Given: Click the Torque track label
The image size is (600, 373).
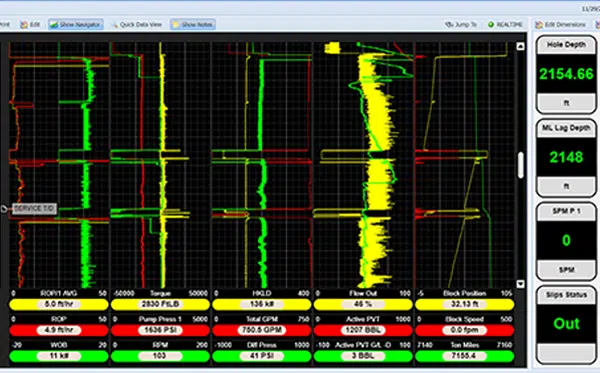Looking at the screenshot, I should [x=160, y=293].
